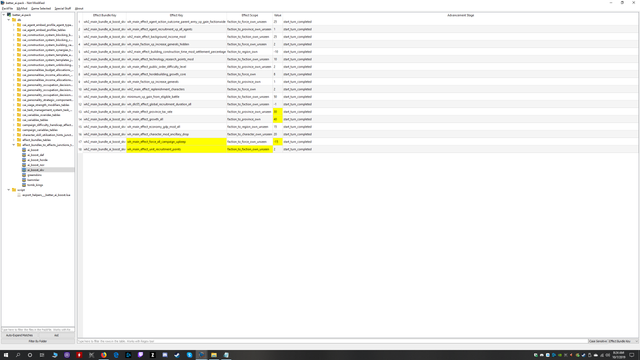
Task: Select cai_task_management_system_task folder
Action: [x=47, y=110]
